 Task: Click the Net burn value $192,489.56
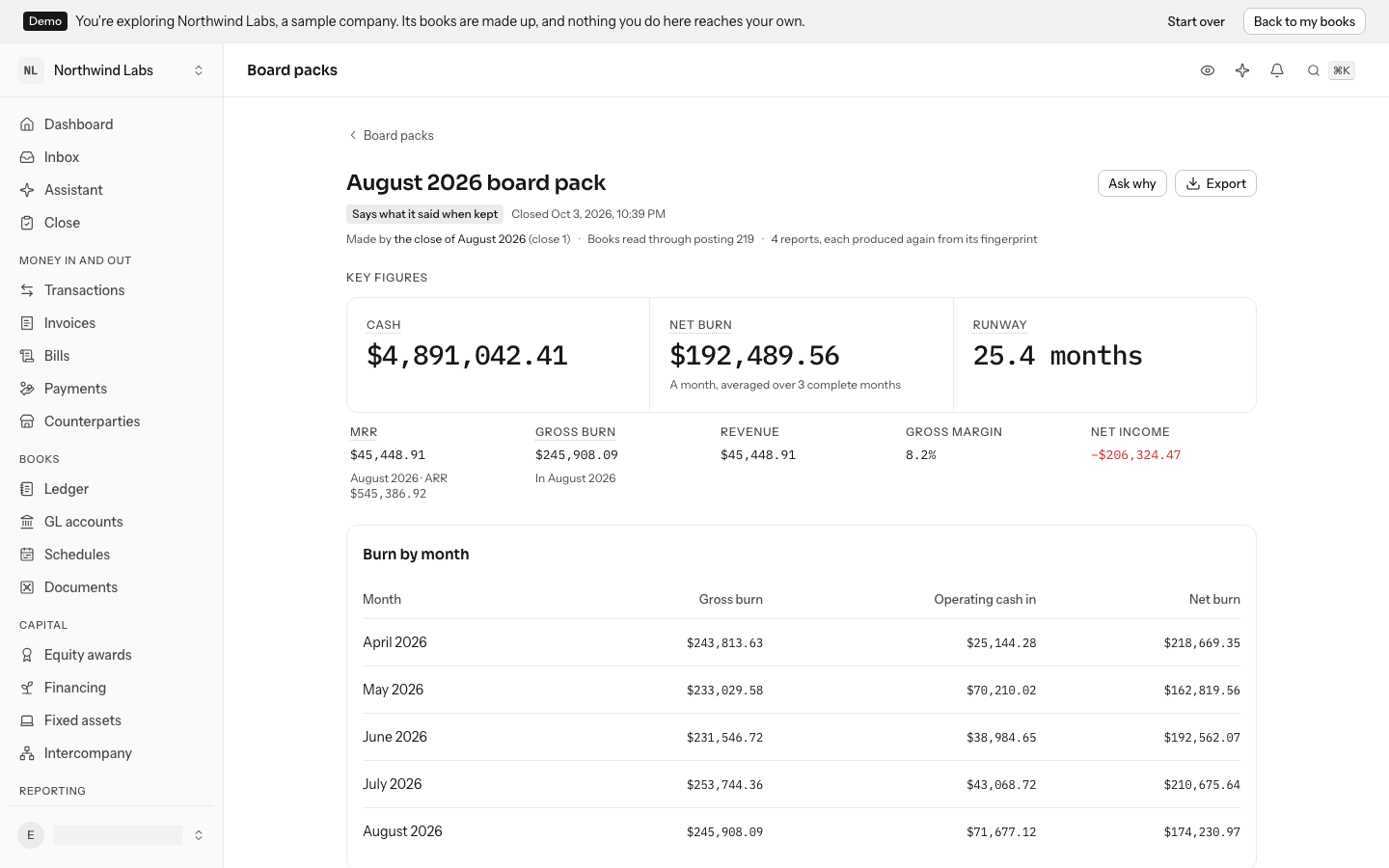755,356
